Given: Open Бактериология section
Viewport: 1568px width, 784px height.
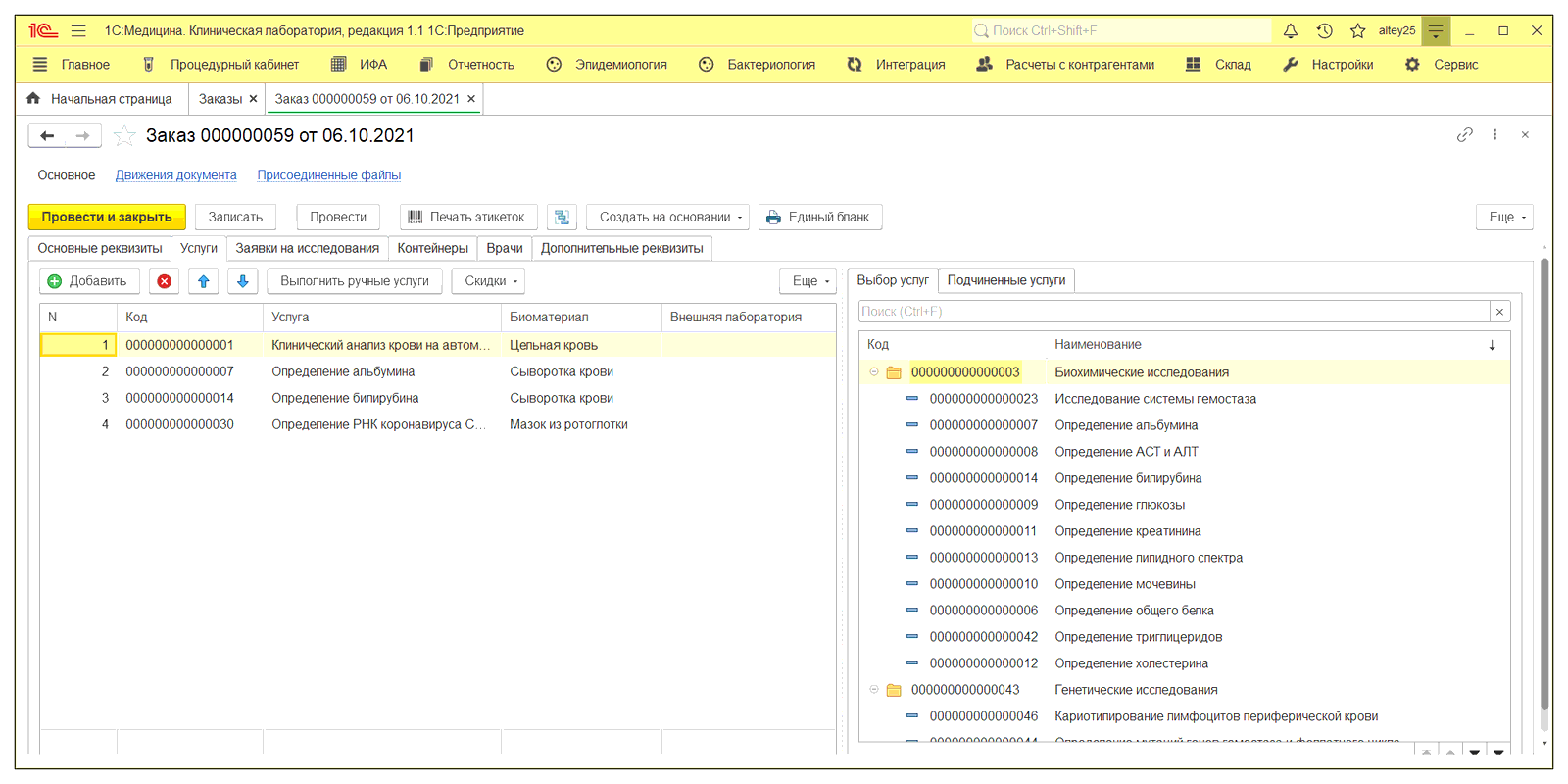Looking at the screenshot, I should coord(757,64).
